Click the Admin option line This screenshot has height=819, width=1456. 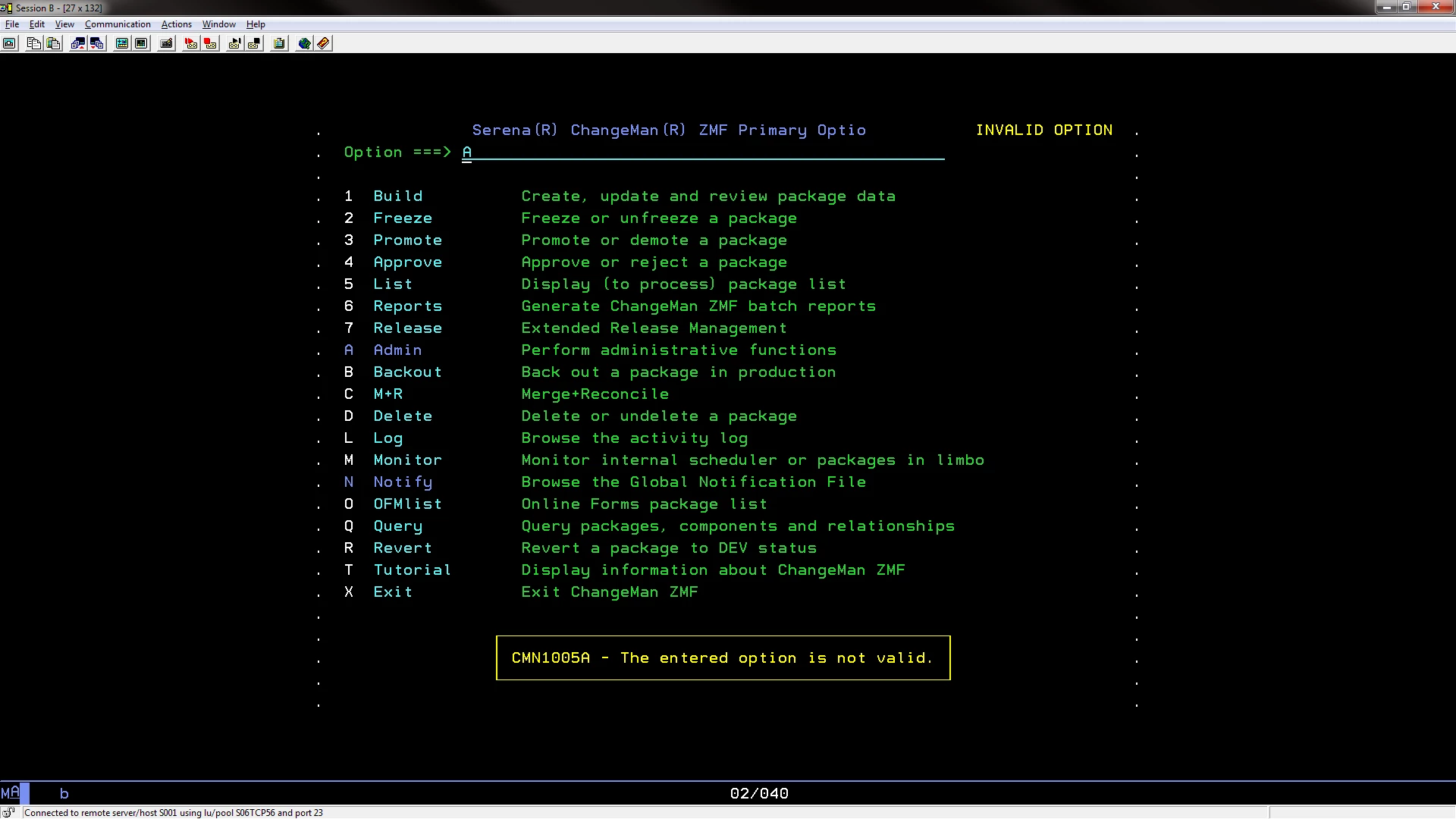tap(397, 350)
